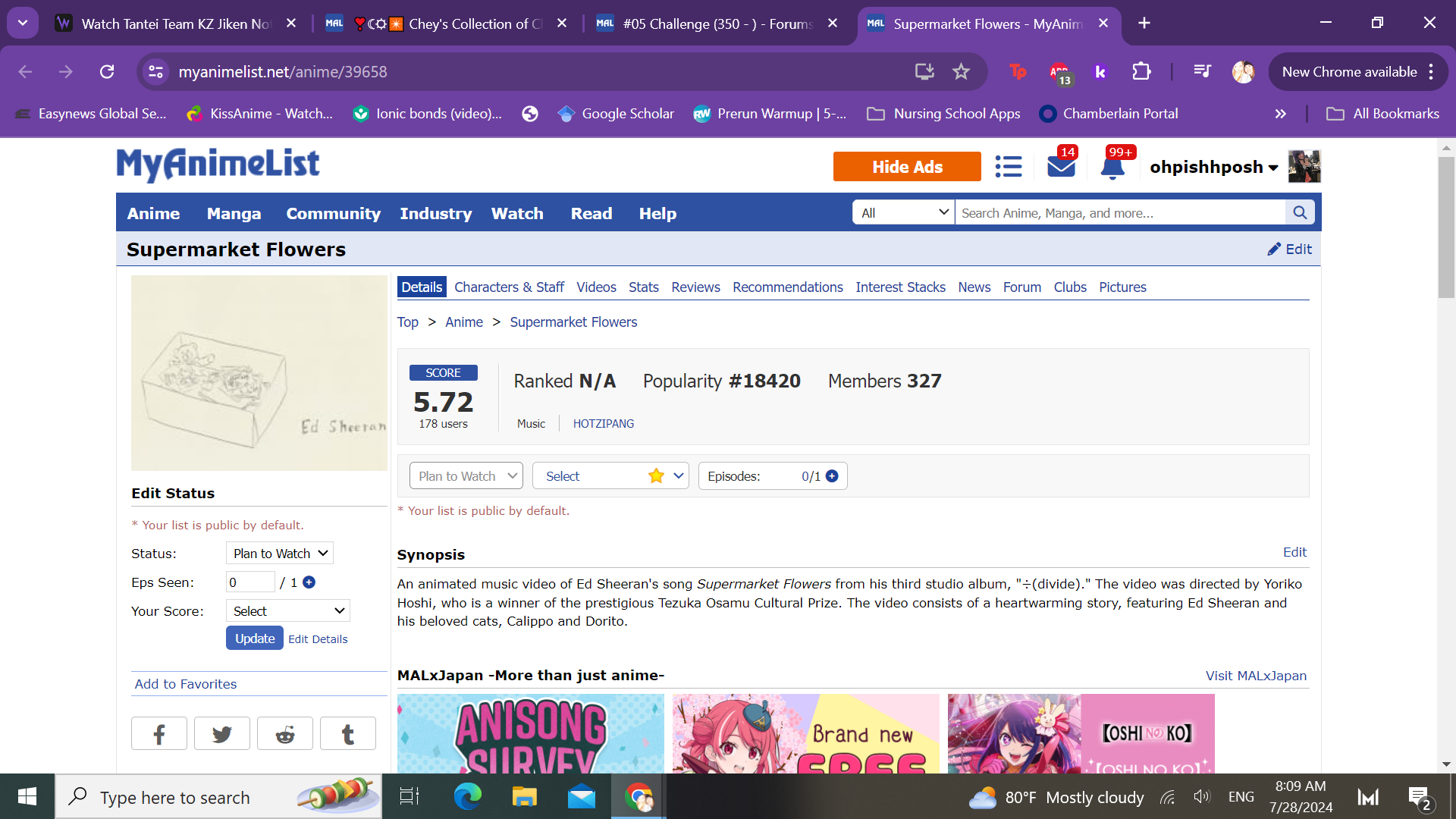The width and height of the screenshot is (1456, 819).
Task: Open the score Select dropdown with star
Action: 610,476
